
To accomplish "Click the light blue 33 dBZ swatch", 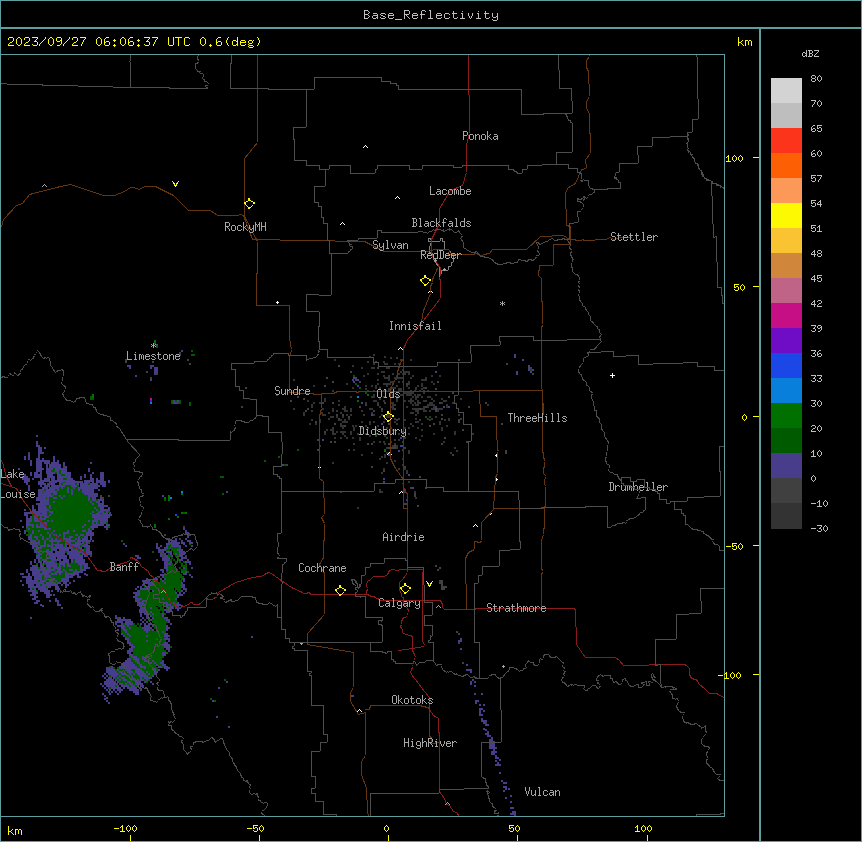I will (786, 391).
